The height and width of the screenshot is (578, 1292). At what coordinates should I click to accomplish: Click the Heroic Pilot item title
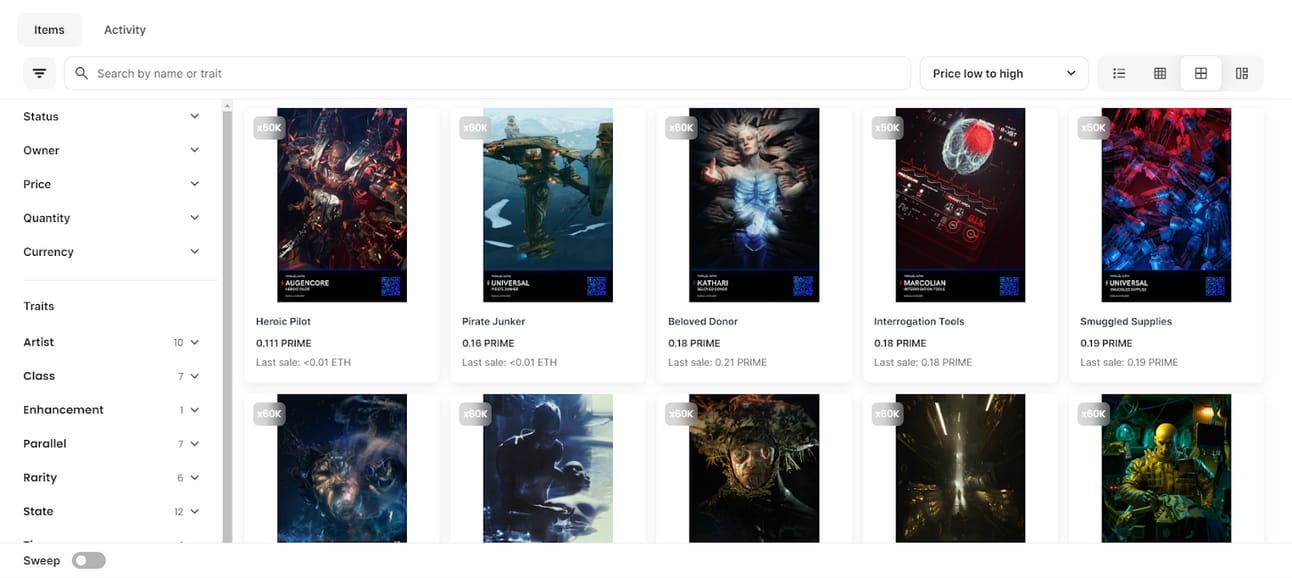click(x=284, y=322)
